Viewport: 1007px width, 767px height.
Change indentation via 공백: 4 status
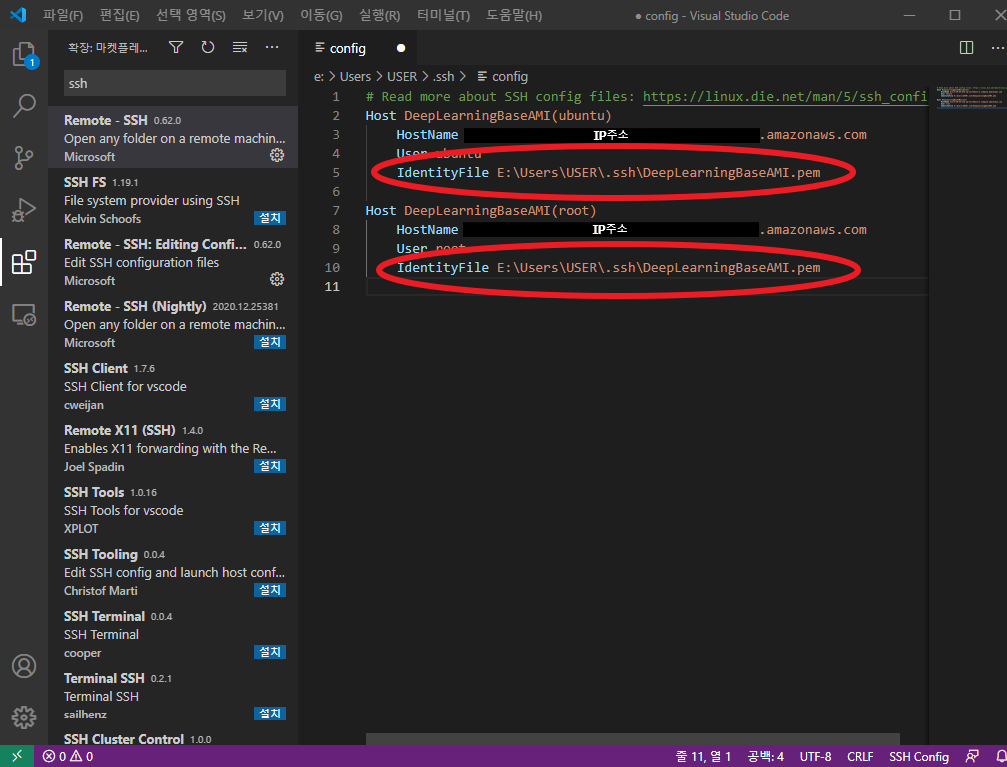pos(766,757)
